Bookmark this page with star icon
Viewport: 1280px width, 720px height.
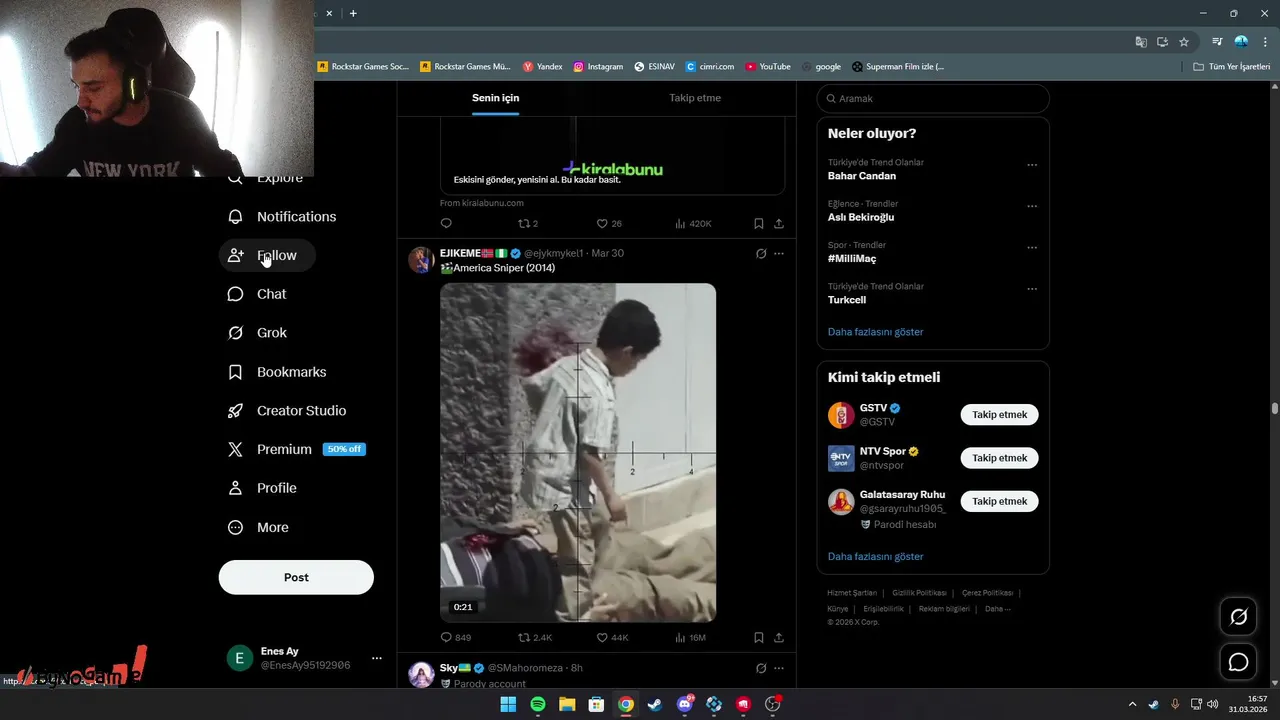click(x=1184, y=42)
